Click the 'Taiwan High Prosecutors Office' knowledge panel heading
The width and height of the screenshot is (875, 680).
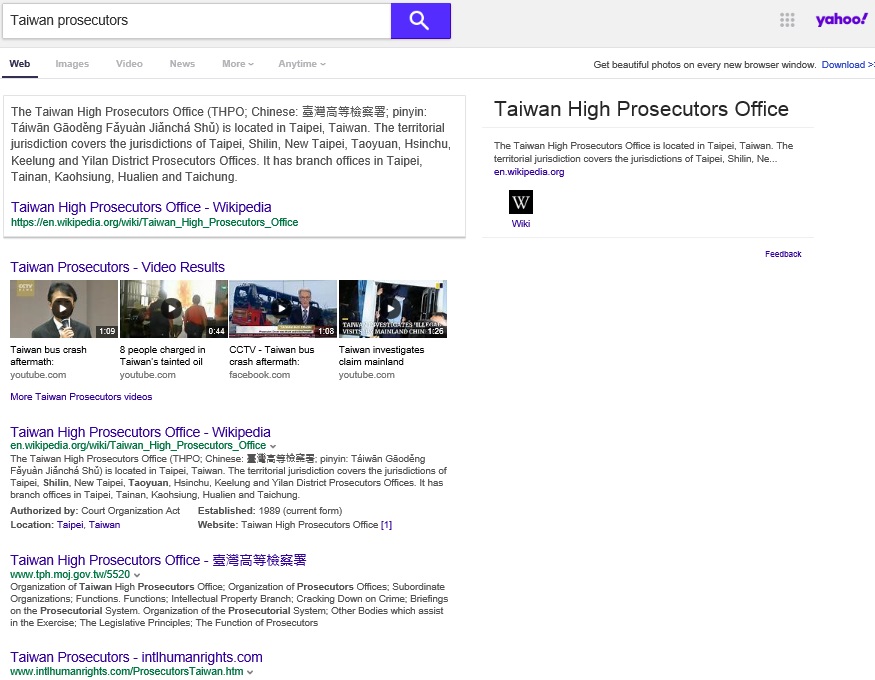click(641, 109)
